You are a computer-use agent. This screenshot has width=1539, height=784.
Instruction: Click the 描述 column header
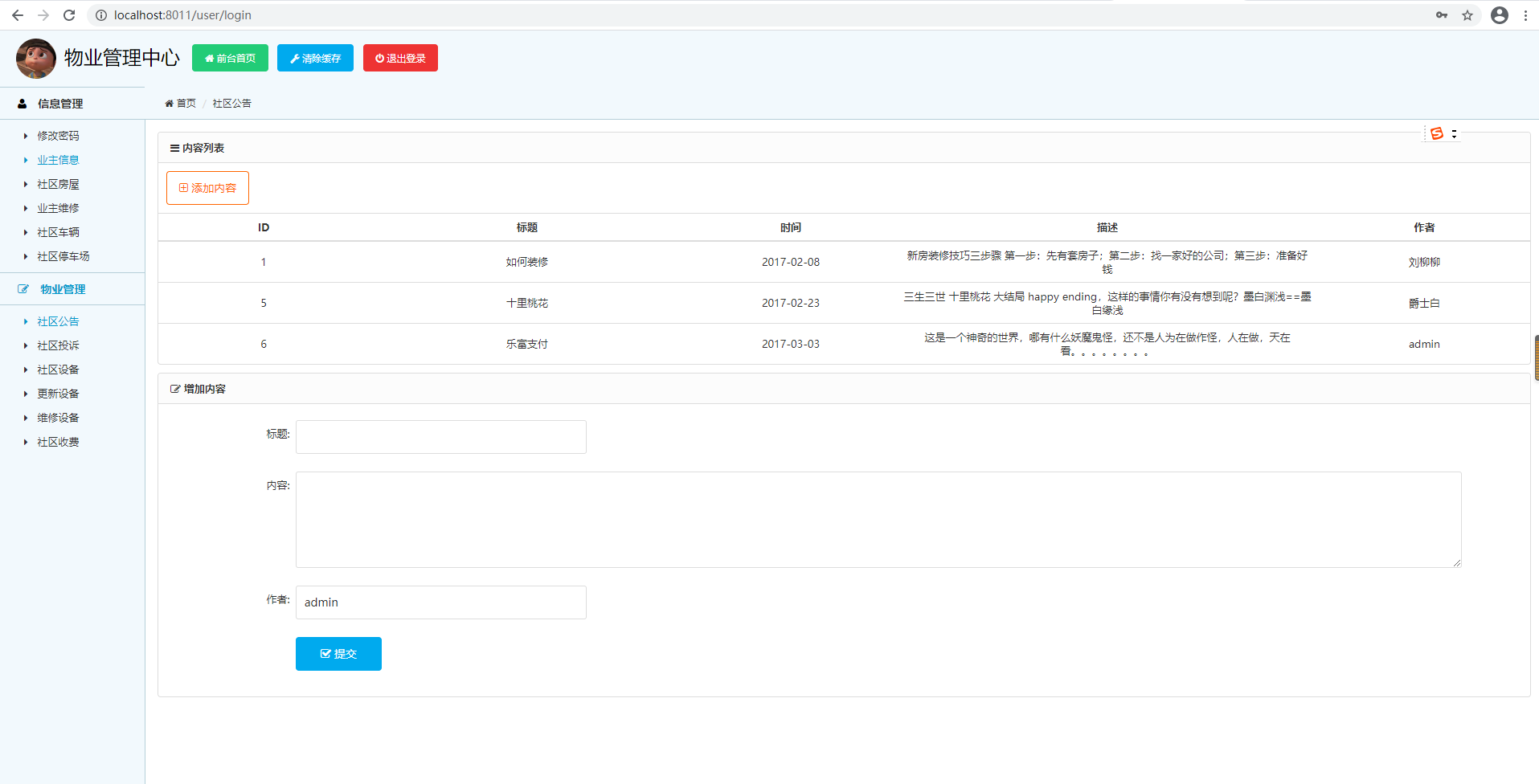[1107, 227]
